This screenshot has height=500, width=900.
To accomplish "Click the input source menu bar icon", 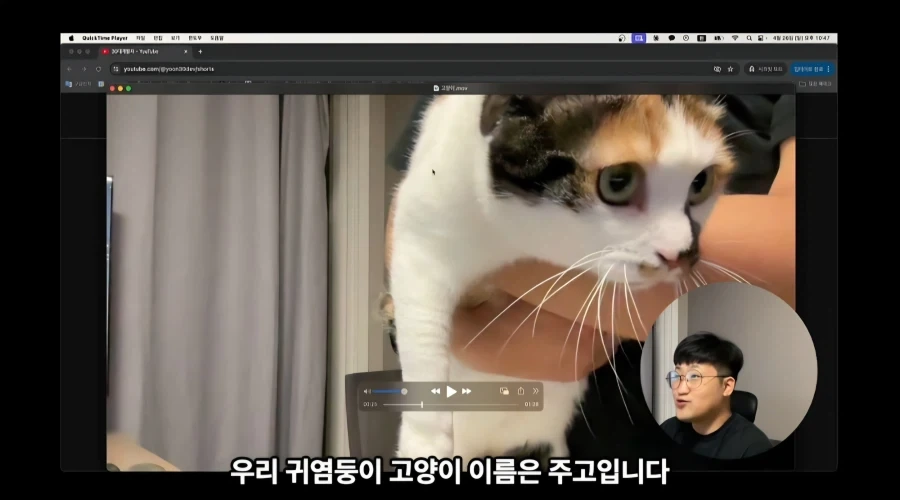I will tap(701, 38).
